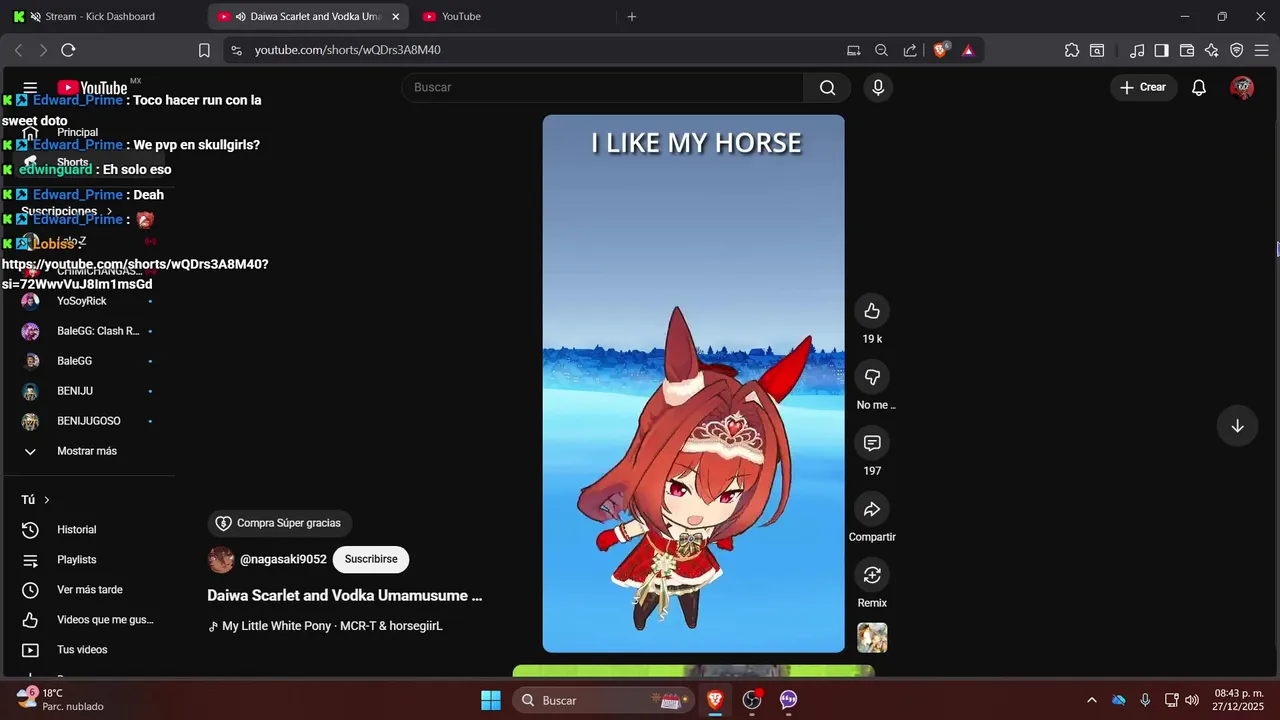
Task: Dislike the short with thumbs down
Action: point(872,377)
